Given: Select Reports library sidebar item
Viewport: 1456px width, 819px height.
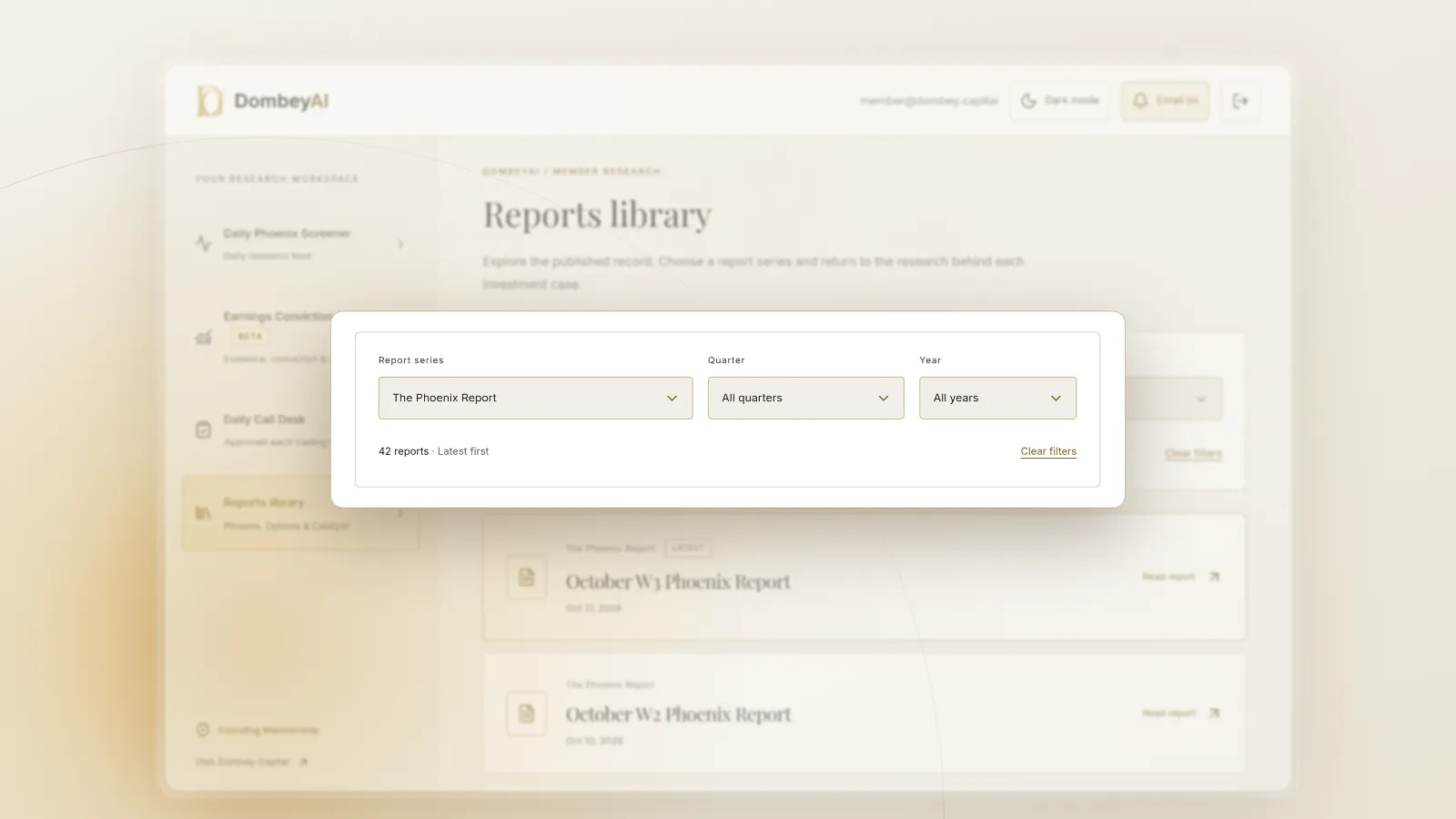Looking at the screenshot, I should [300, 513].
